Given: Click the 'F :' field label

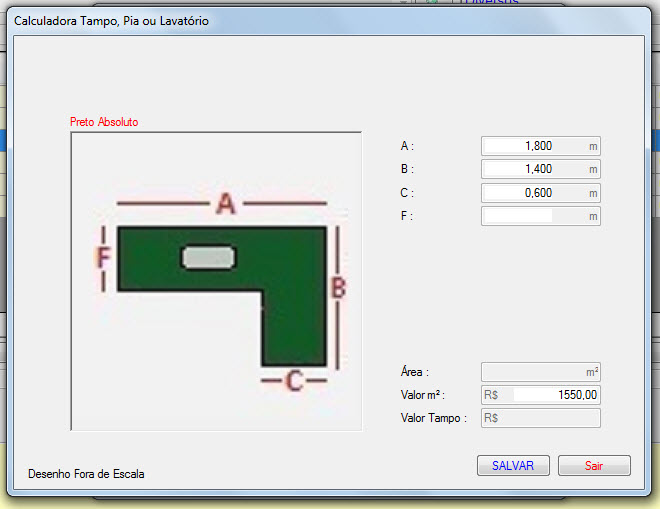Looking at the screenshot, I should click(407, 216).
